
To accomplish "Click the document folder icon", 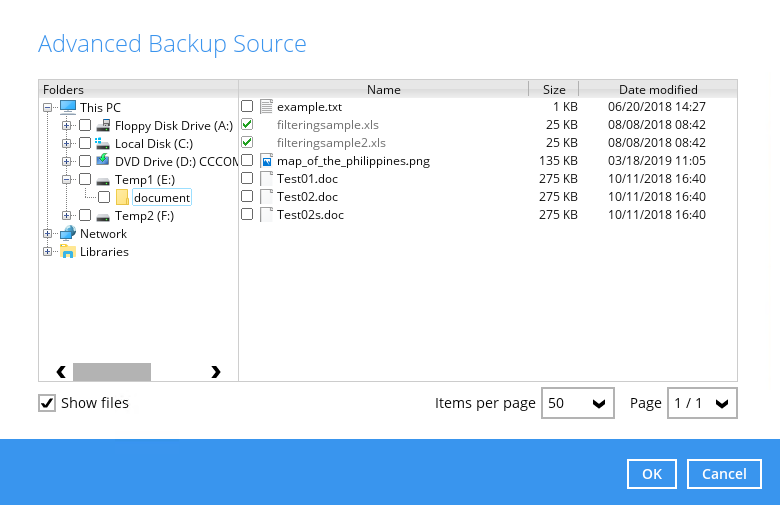I will click(x=122, y=198).
